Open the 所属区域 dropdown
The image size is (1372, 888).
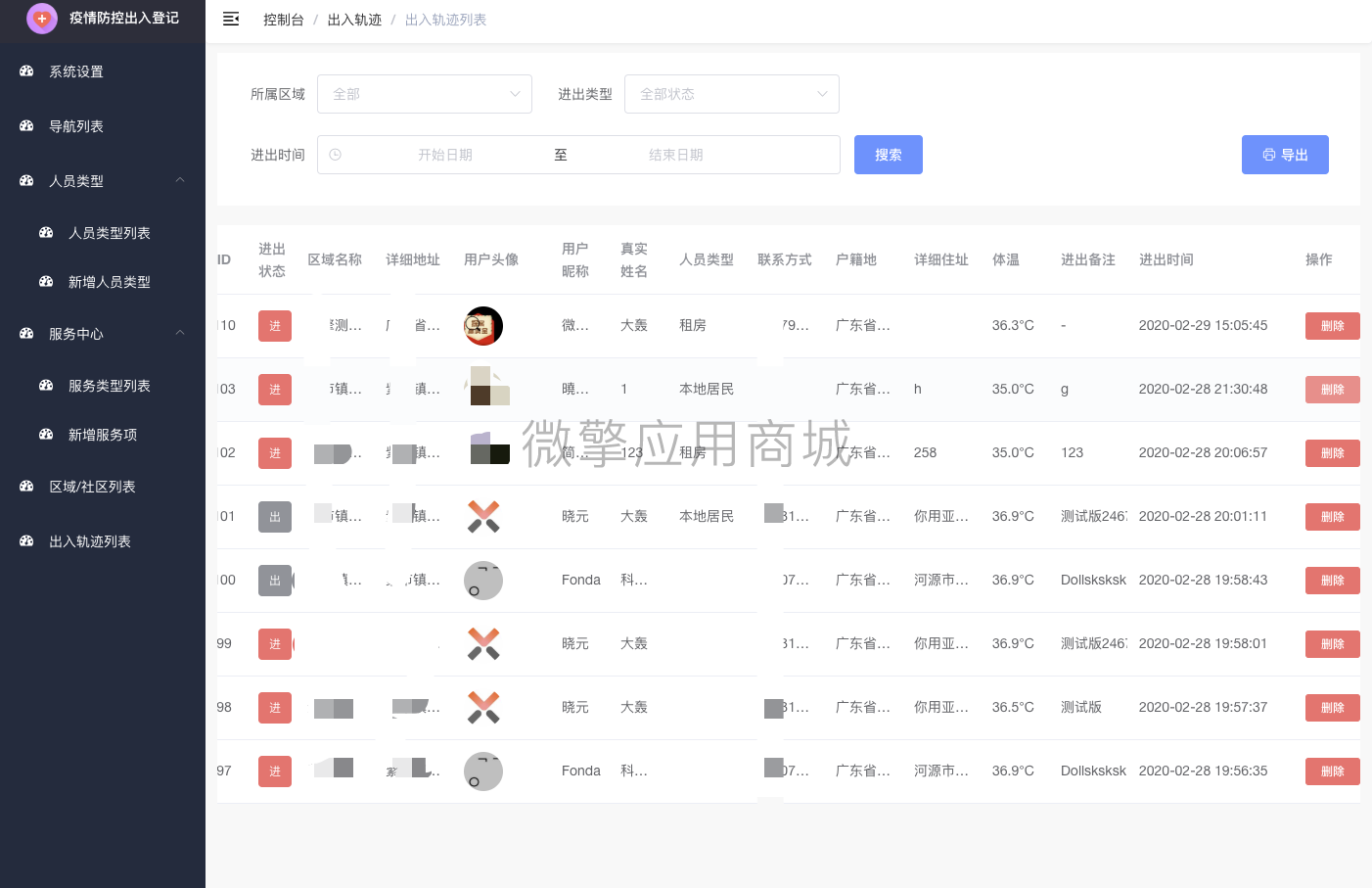[425, 94]
